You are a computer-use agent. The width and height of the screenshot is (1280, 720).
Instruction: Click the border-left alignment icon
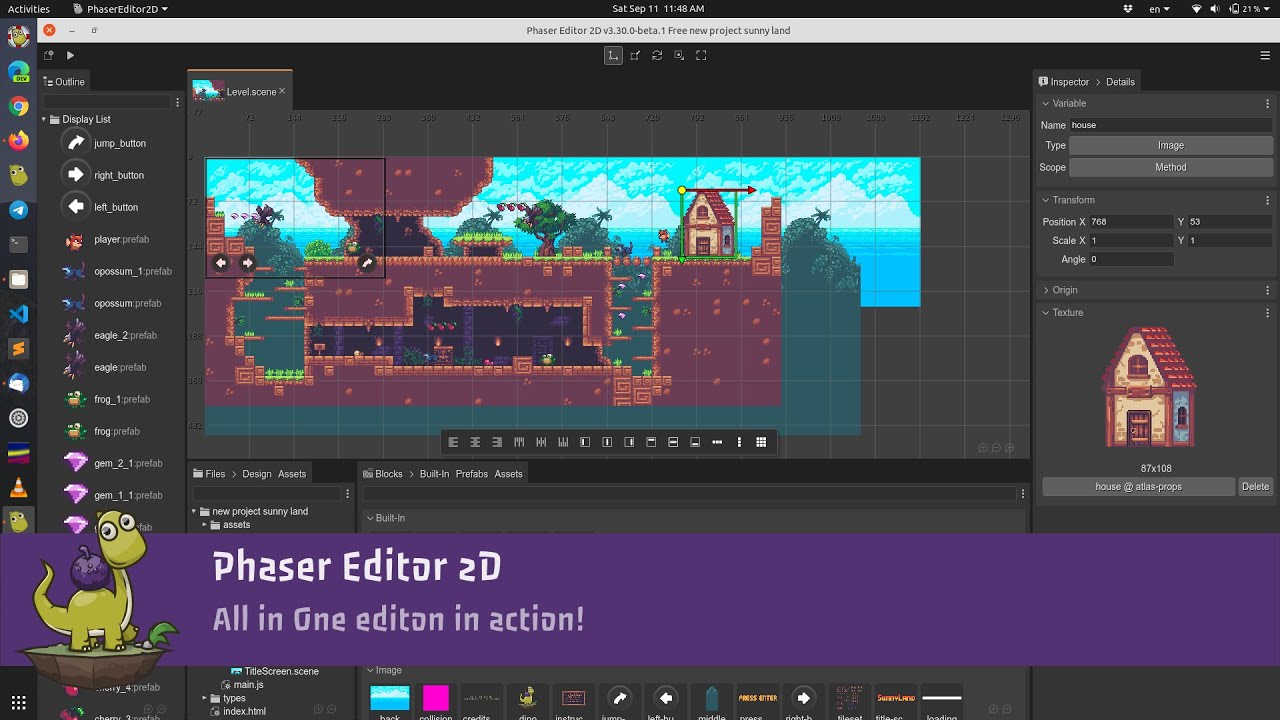(x=585, y=442)
